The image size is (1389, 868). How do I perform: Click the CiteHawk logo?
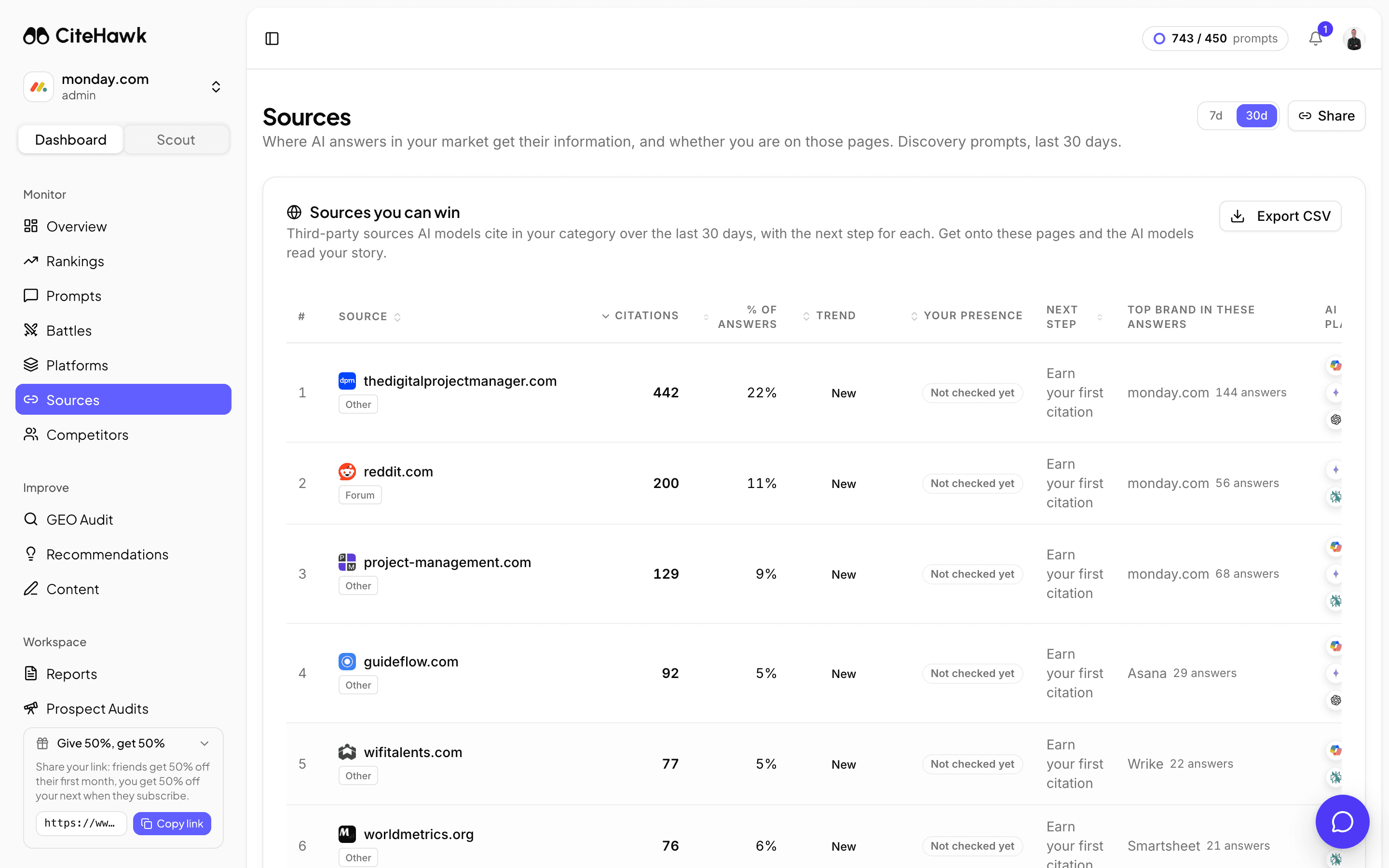click(85, 36)
